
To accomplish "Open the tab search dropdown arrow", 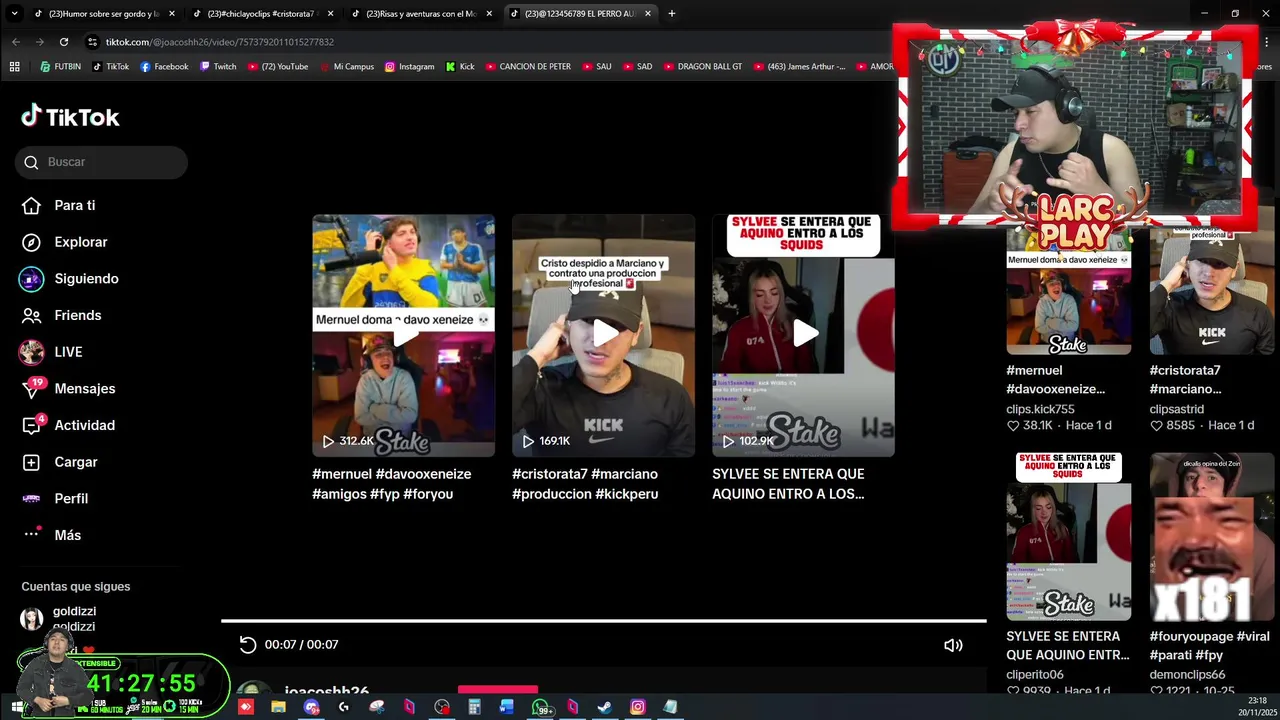I will click(15, 14).
